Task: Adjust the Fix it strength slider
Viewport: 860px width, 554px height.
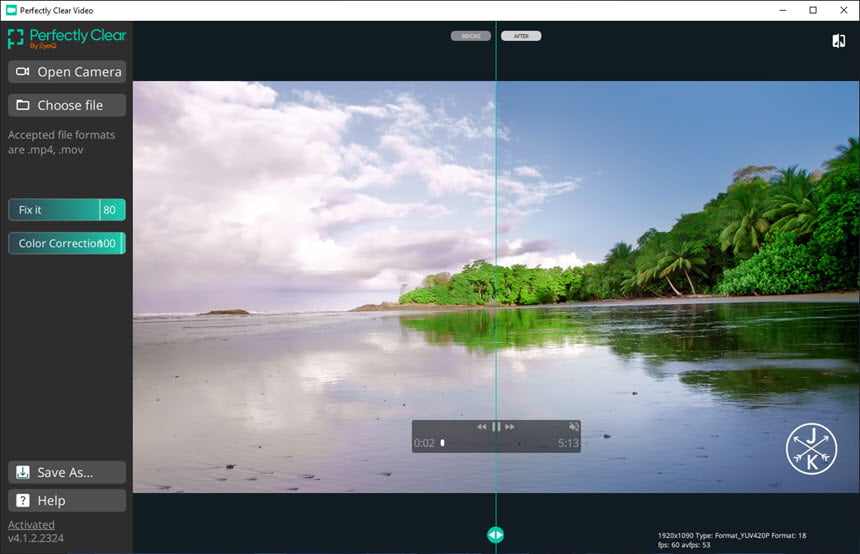Action: click(x=67, y=210)
